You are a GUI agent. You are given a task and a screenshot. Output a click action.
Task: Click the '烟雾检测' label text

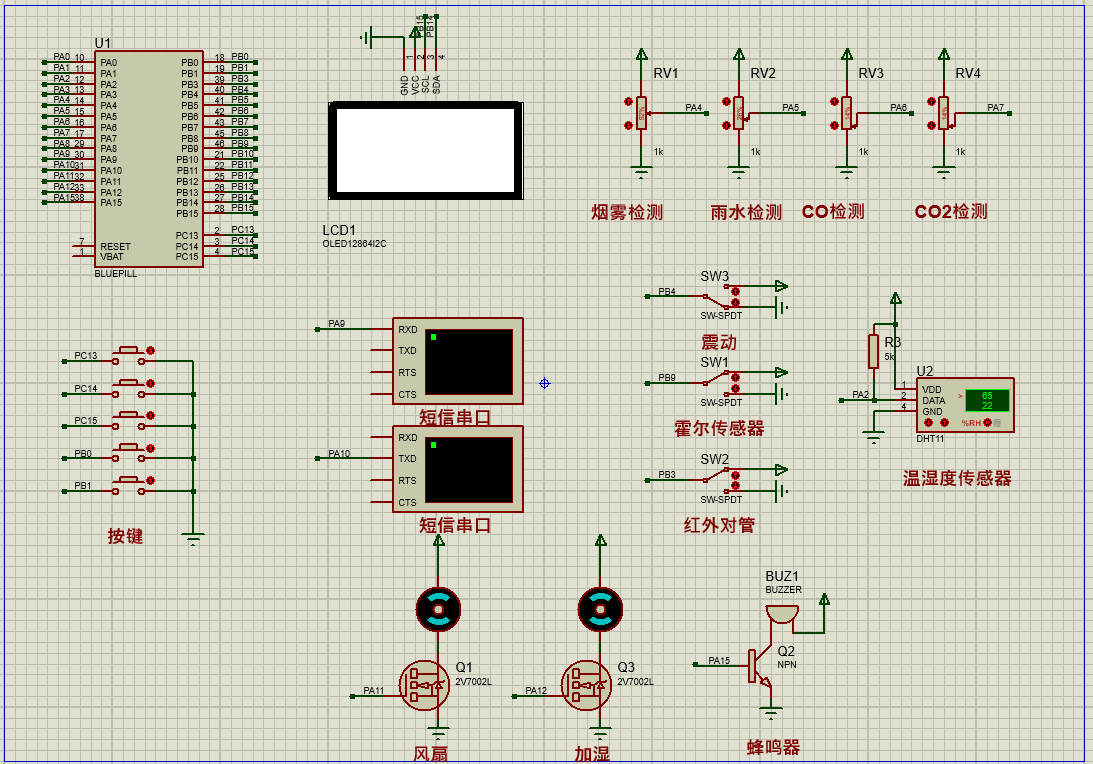point(627,212)
